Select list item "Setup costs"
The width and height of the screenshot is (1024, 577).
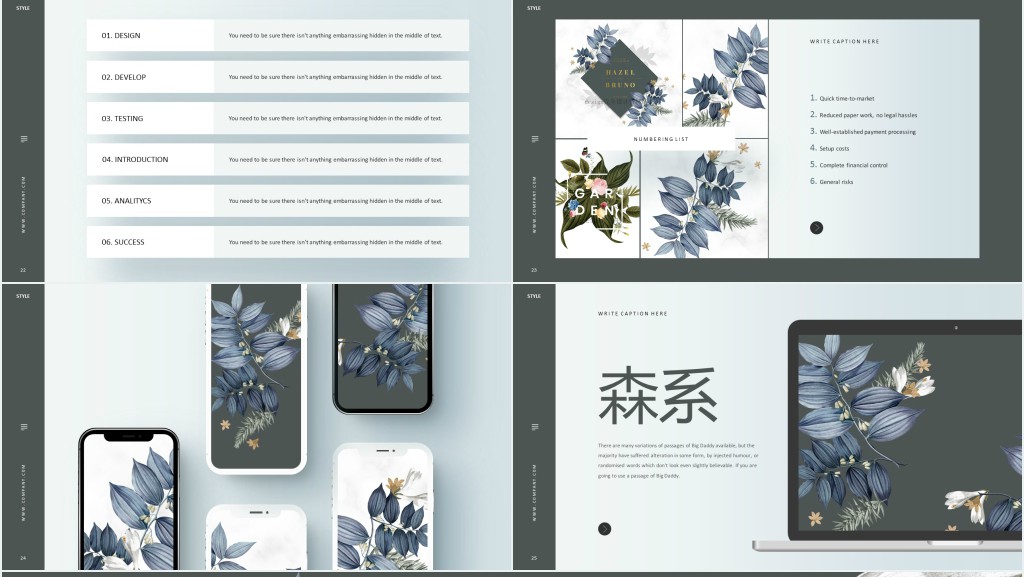829,148
